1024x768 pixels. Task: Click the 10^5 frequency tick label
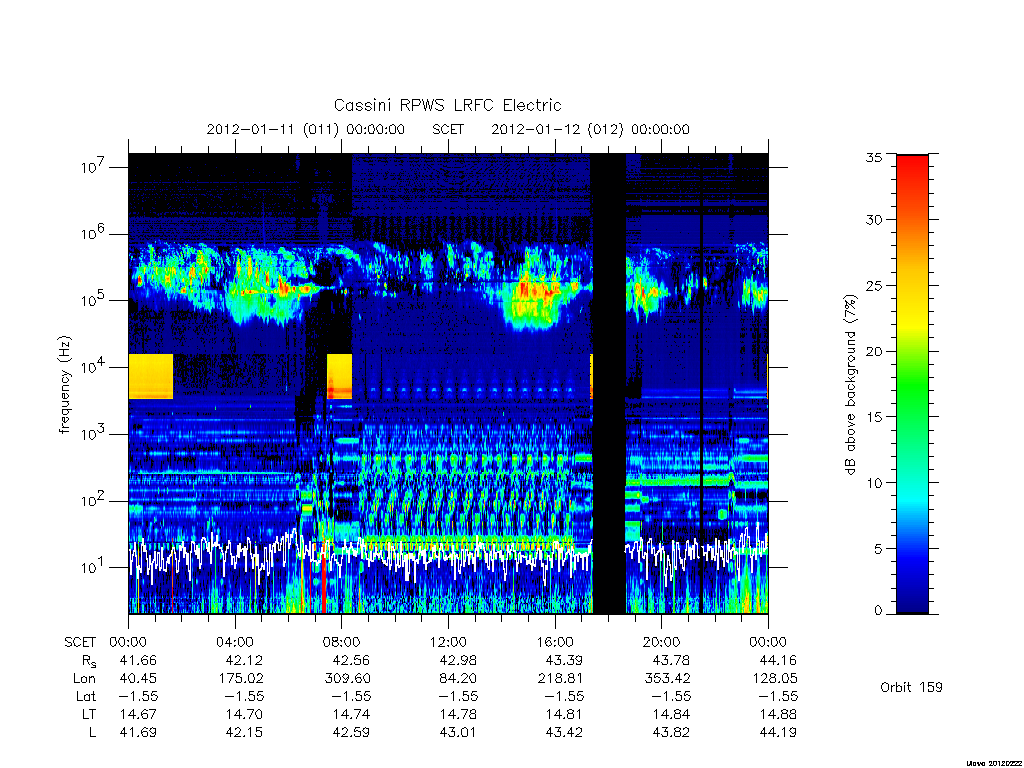93,300
